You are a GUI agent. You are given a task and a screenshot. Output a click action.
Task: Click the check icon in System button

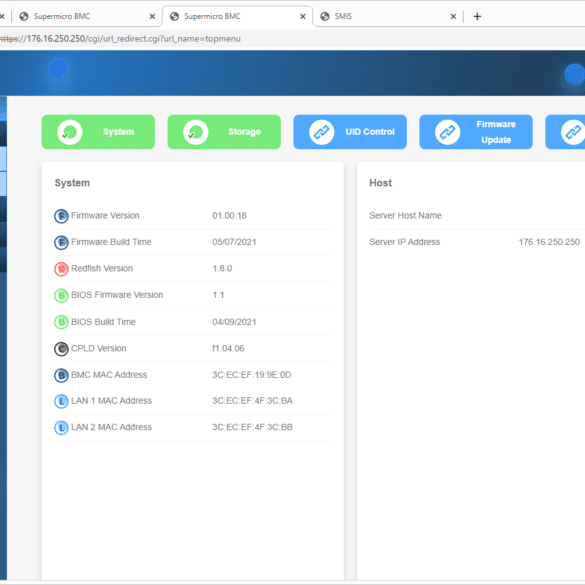tap(70, 132)
